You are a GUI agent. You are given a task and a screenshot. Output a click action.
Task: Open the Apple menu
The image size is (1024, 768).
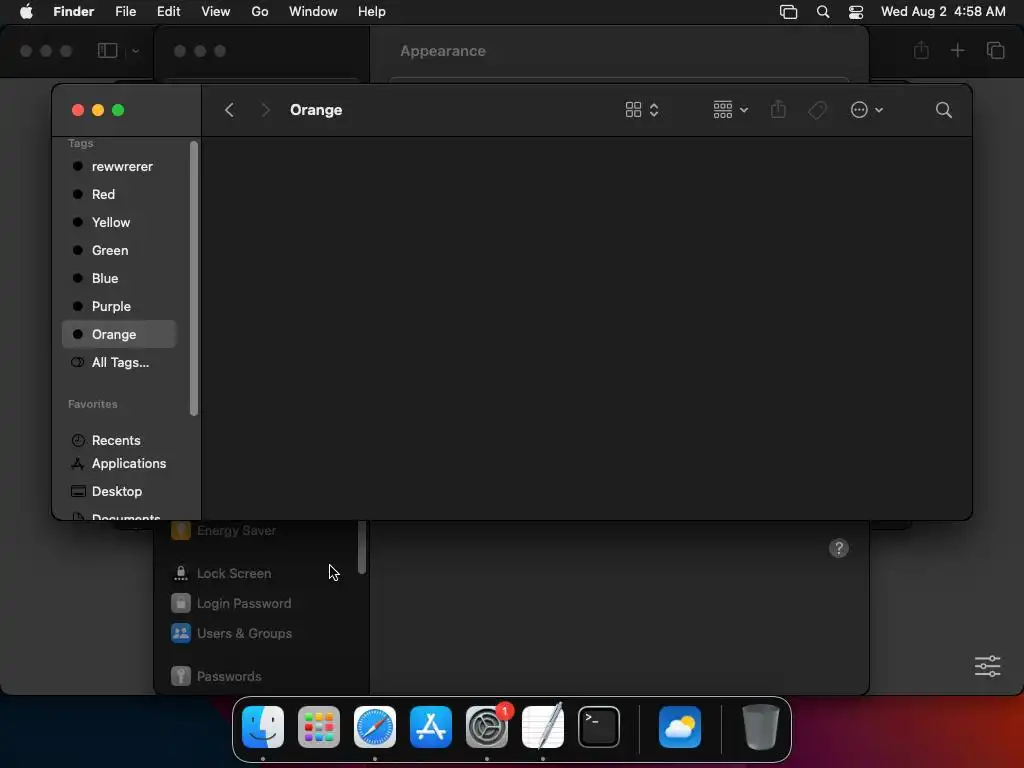coord(26,12)
